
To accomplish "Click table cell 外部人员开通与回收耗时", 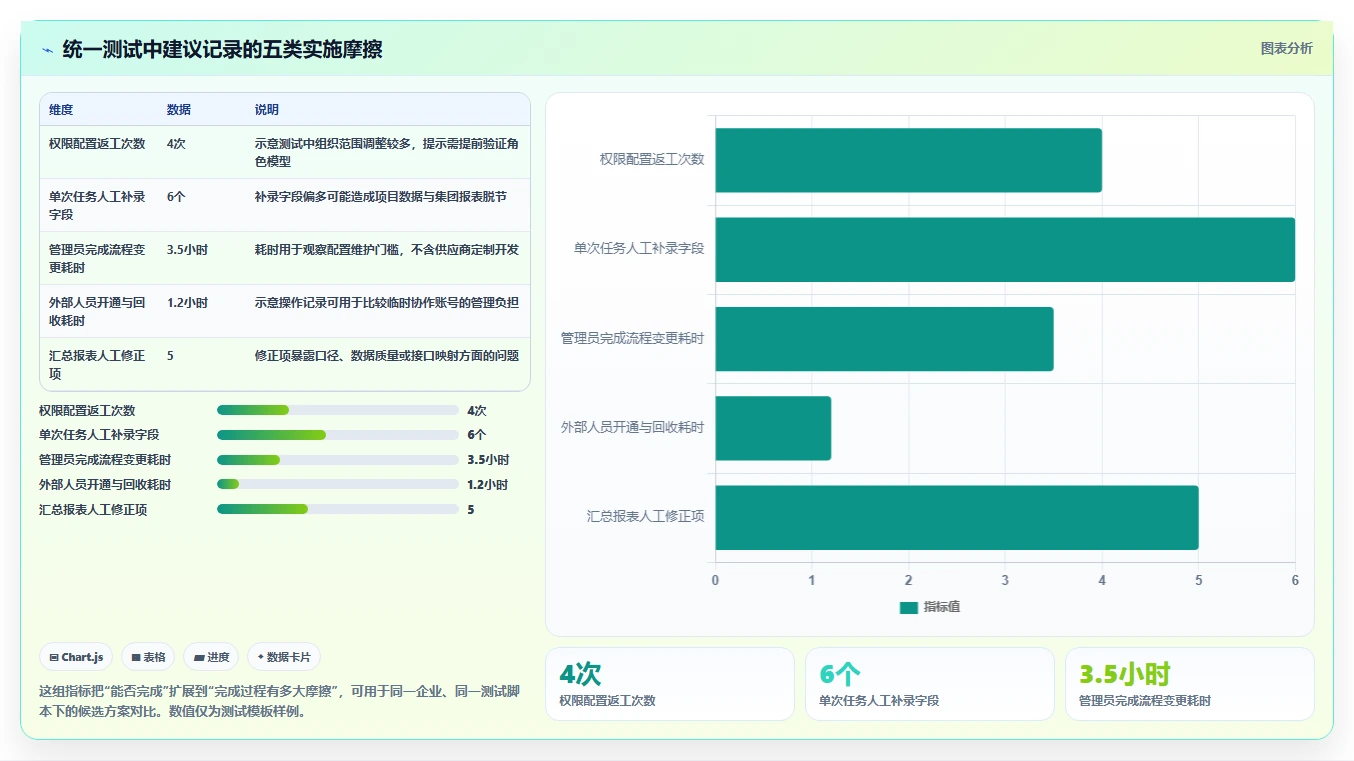I will pos(97,311).
